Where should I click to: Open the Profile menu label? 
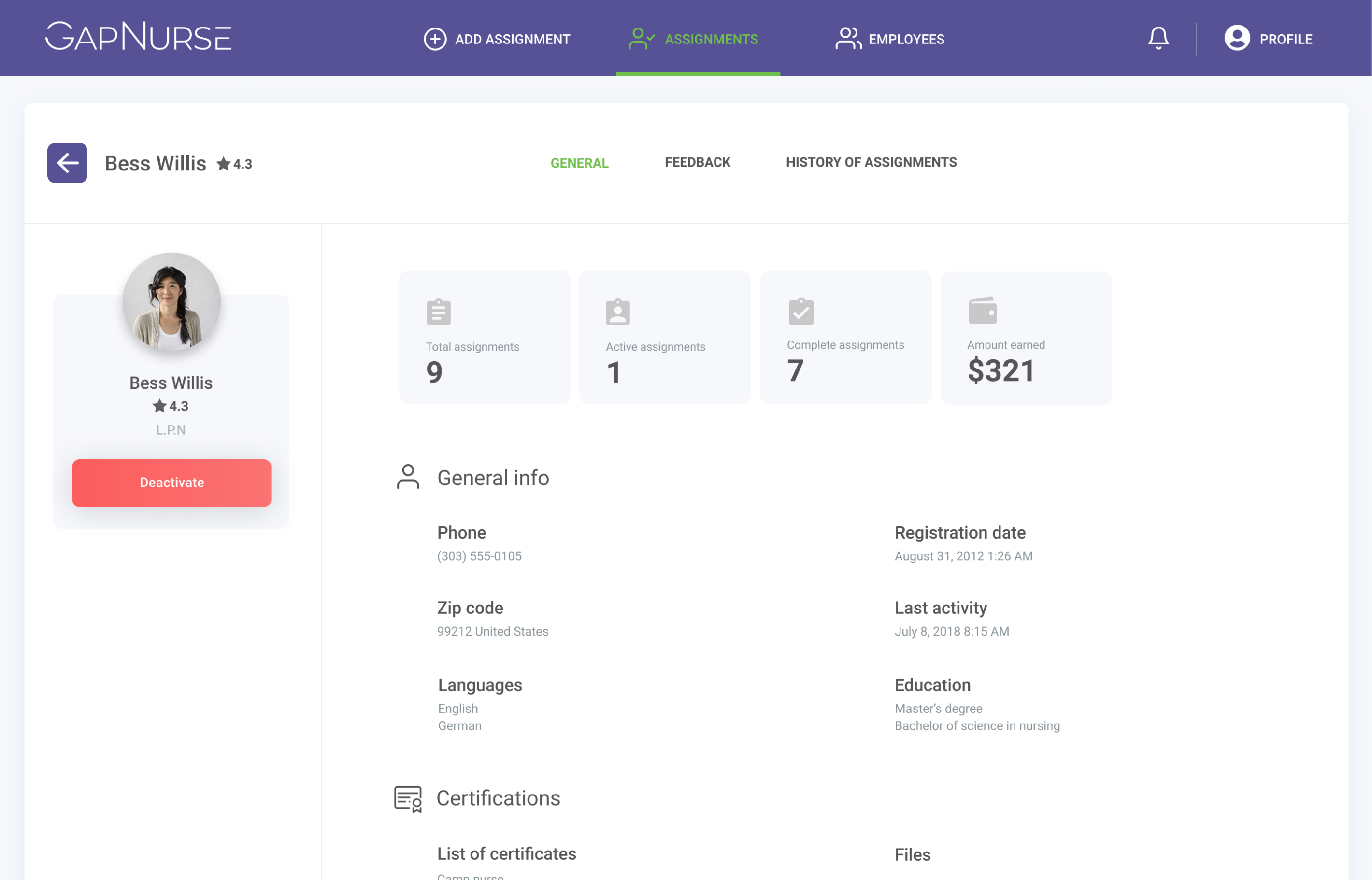pyautogui.click(x=1286, y=40)
